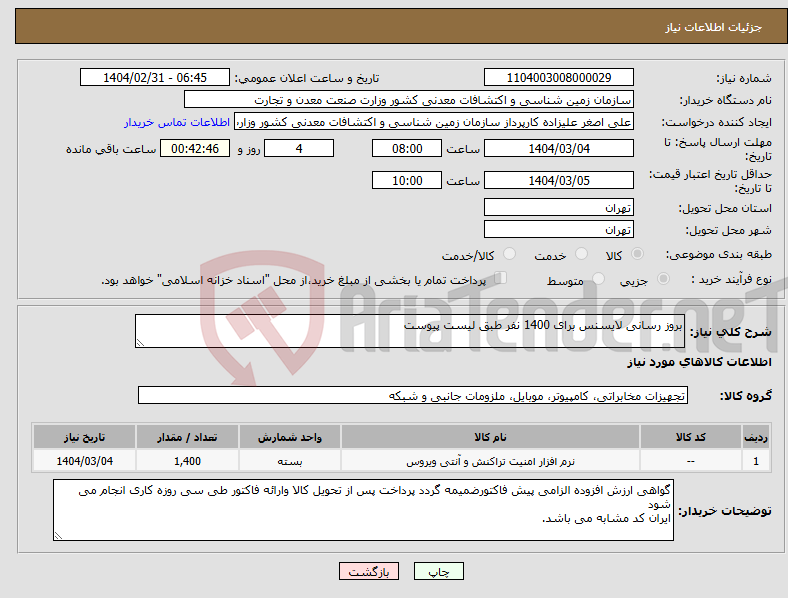Click the price validity date 1404/03/05 field
The width and height of the screenshot is (788, 598).
tap(558, 180)
